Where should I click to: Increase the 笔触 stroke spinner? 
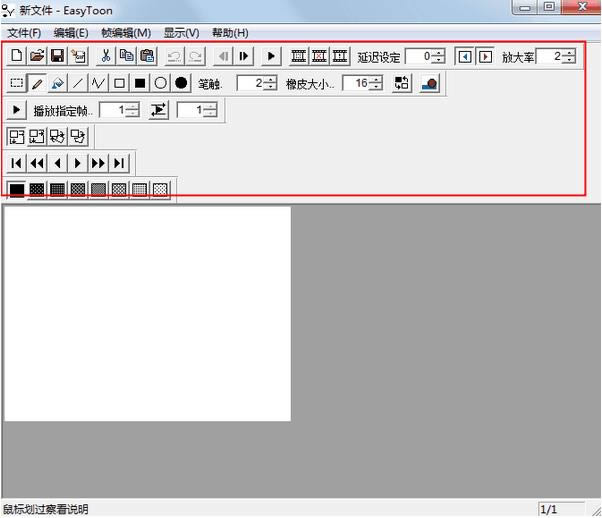[270, 79]
